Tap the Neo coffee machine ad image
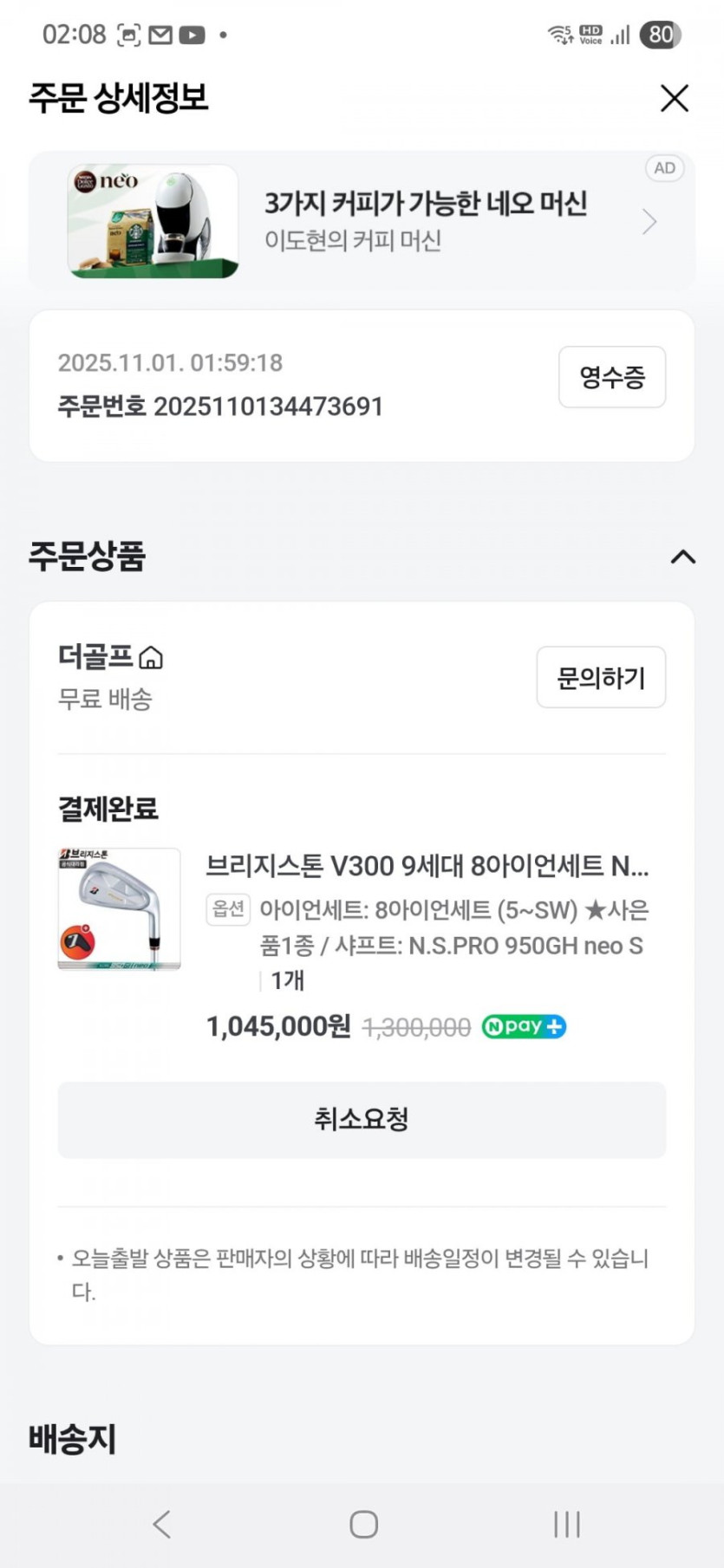The image size is (724, 1568). [153, 221]
